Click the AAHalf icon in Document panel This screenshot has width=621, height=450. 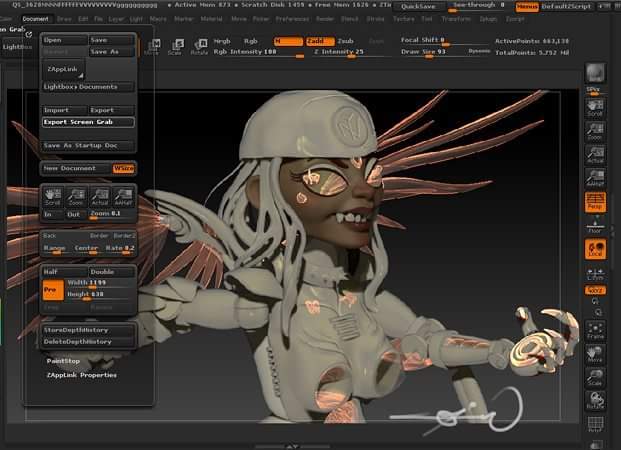tap(123, 197)
